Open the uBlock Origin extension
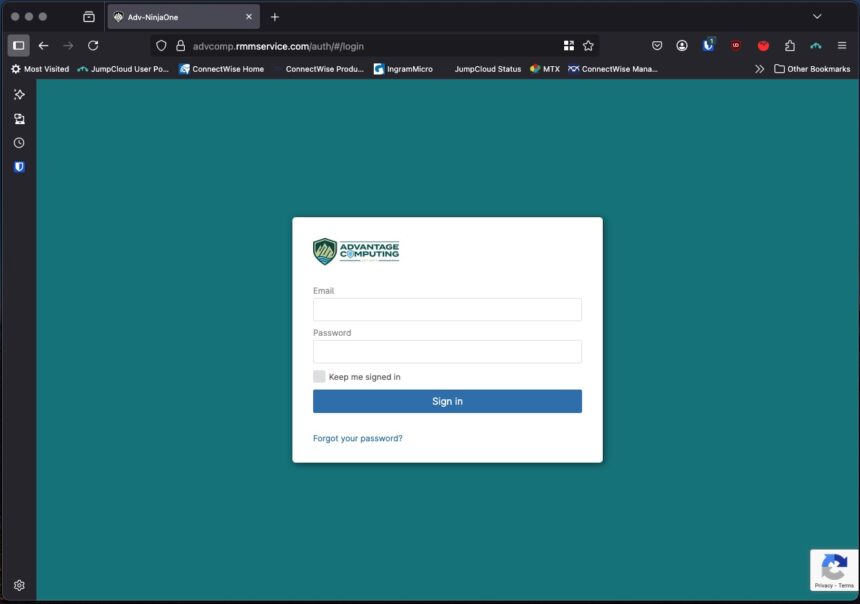 (x=736, y=46)
